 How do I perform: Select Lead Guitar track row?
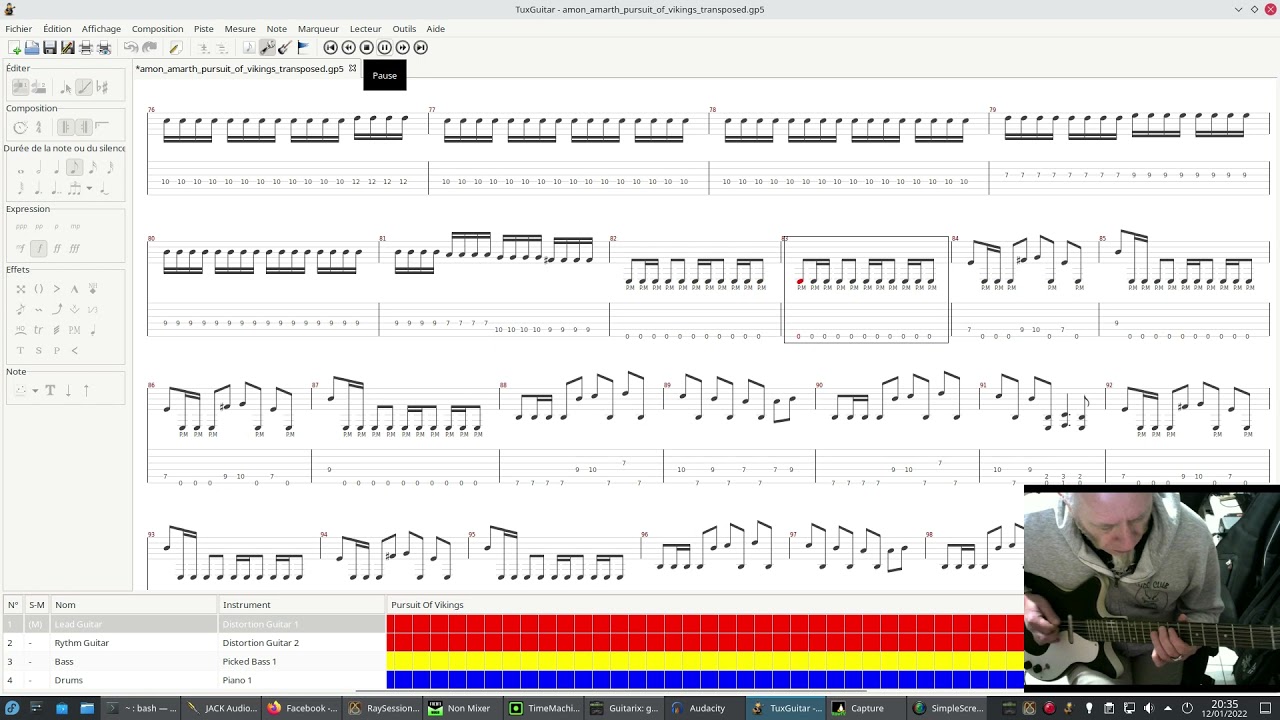tap(194, 624)
